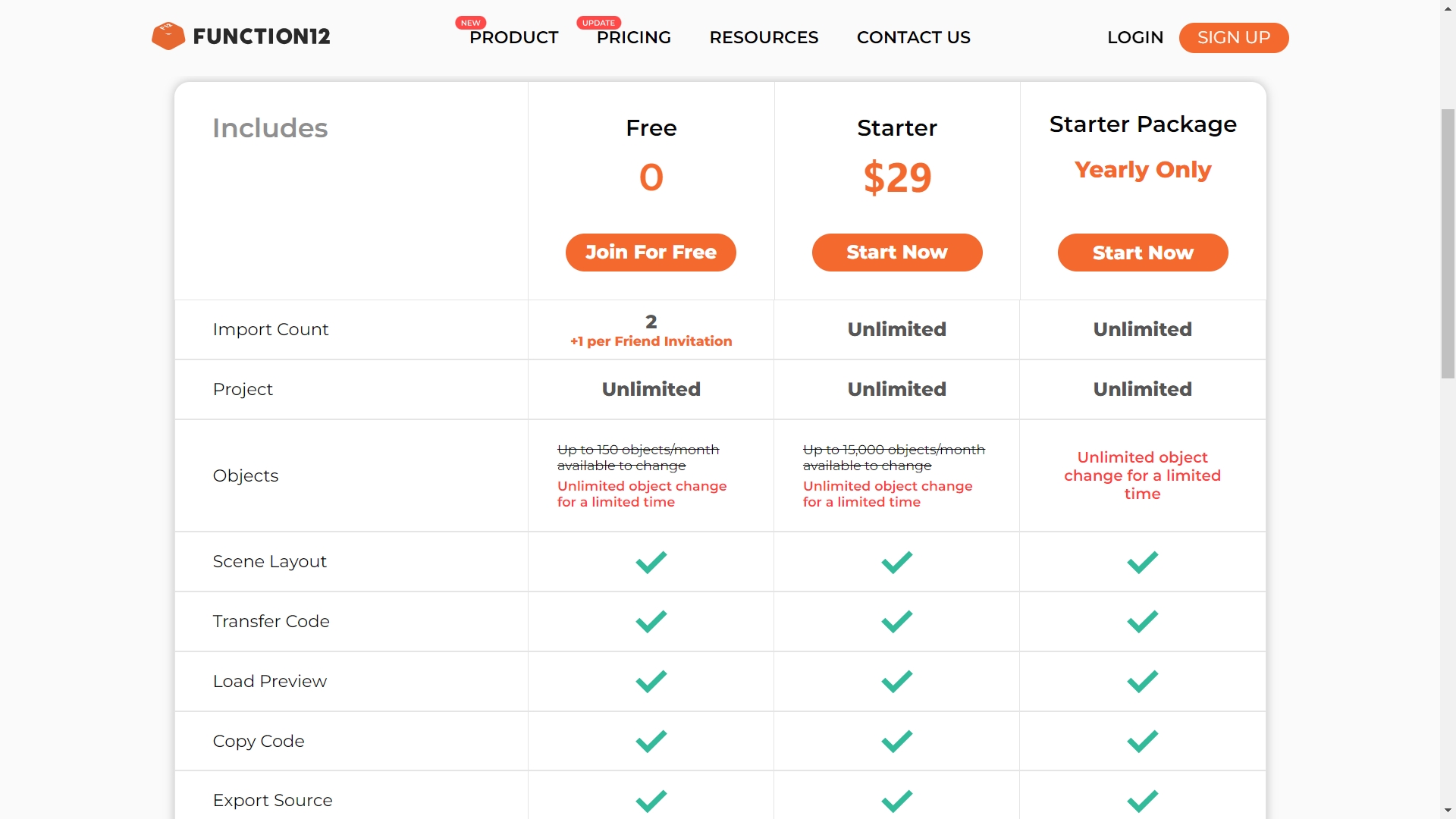1456x819 pixels.
Task: Click the page vertical scrollbar
Action: point(1448,243)
